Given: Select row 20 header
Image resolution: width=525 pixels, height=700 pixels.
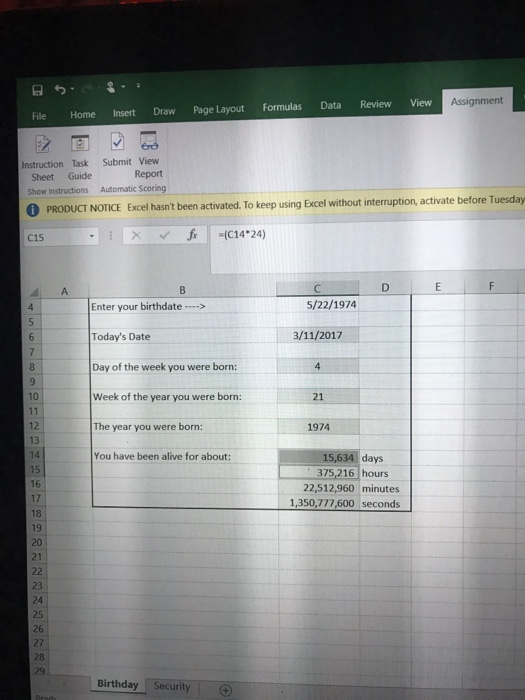Looking at the screenshot, I should (x=37, y=542).
